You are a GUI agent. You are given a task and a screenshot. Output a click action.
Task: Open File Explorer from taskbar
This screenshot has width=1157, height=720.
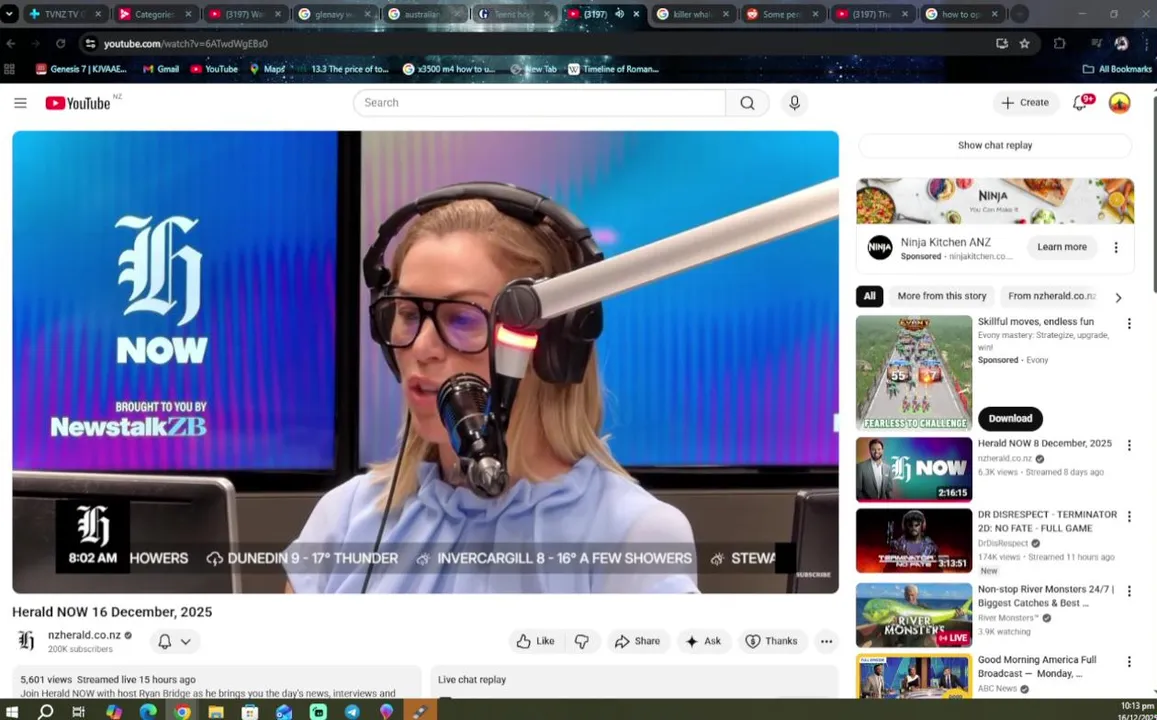(215, 711)
